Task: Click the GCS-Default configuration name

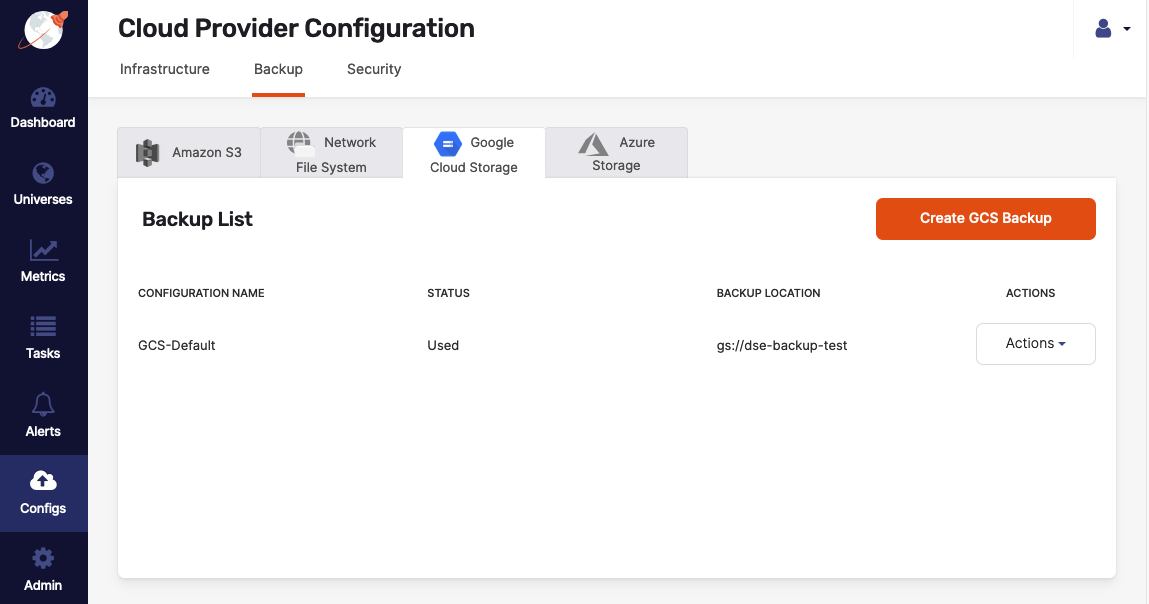Action: click(x=177, y=345)
